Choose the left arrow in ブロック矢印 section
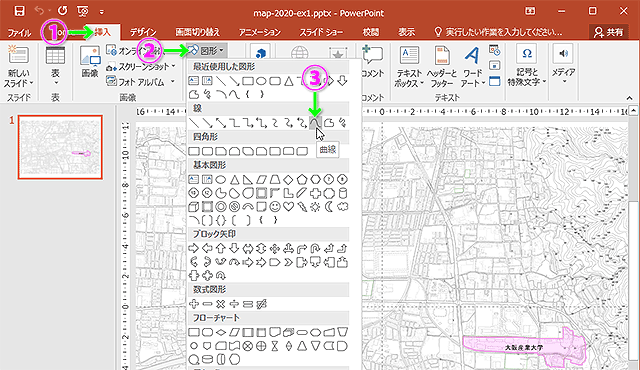 click(207, 248)
